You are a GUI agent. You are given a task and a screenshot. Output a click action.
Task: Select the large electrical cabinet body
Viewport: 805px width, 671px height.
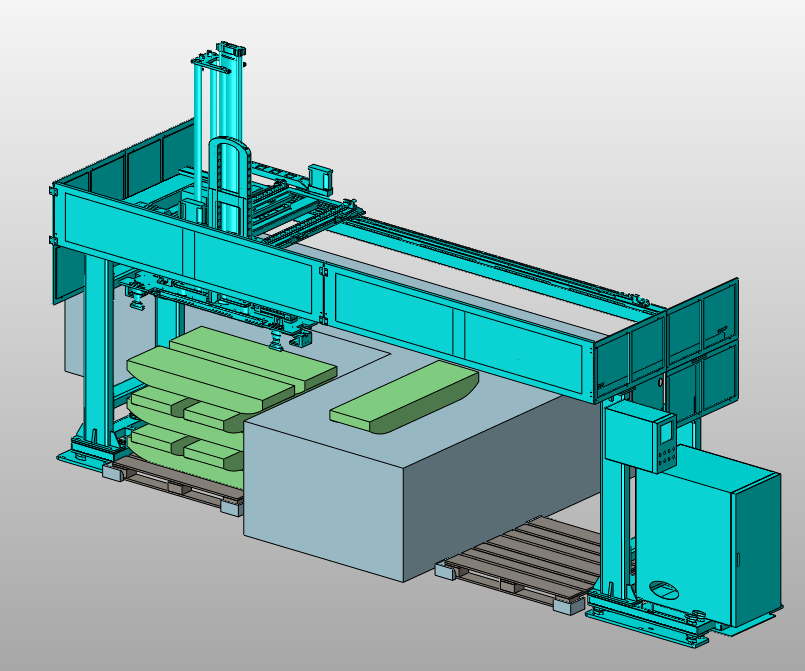click(708, 534)
